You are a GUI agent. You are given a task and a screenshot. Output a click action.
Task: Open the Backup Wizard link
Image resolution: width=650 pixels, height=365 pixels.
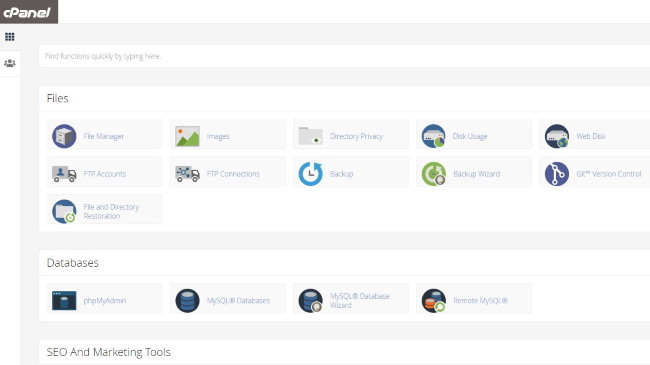476,174
